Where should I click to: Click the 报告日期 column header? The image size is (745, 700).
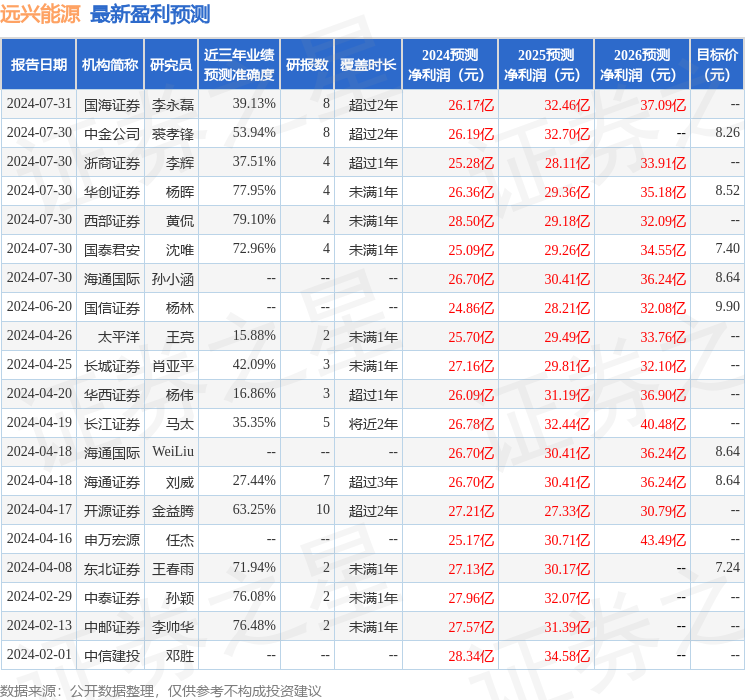click(38, 64)
